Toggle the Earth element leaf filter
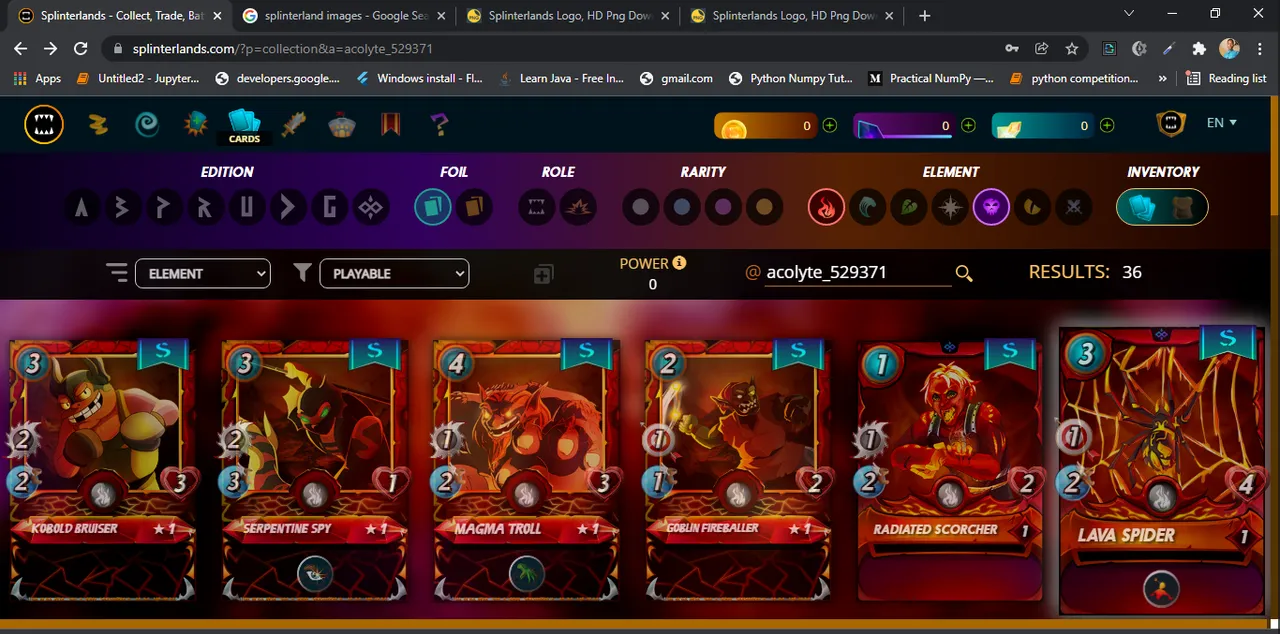 pyautogui.click(x=909, y=208)
